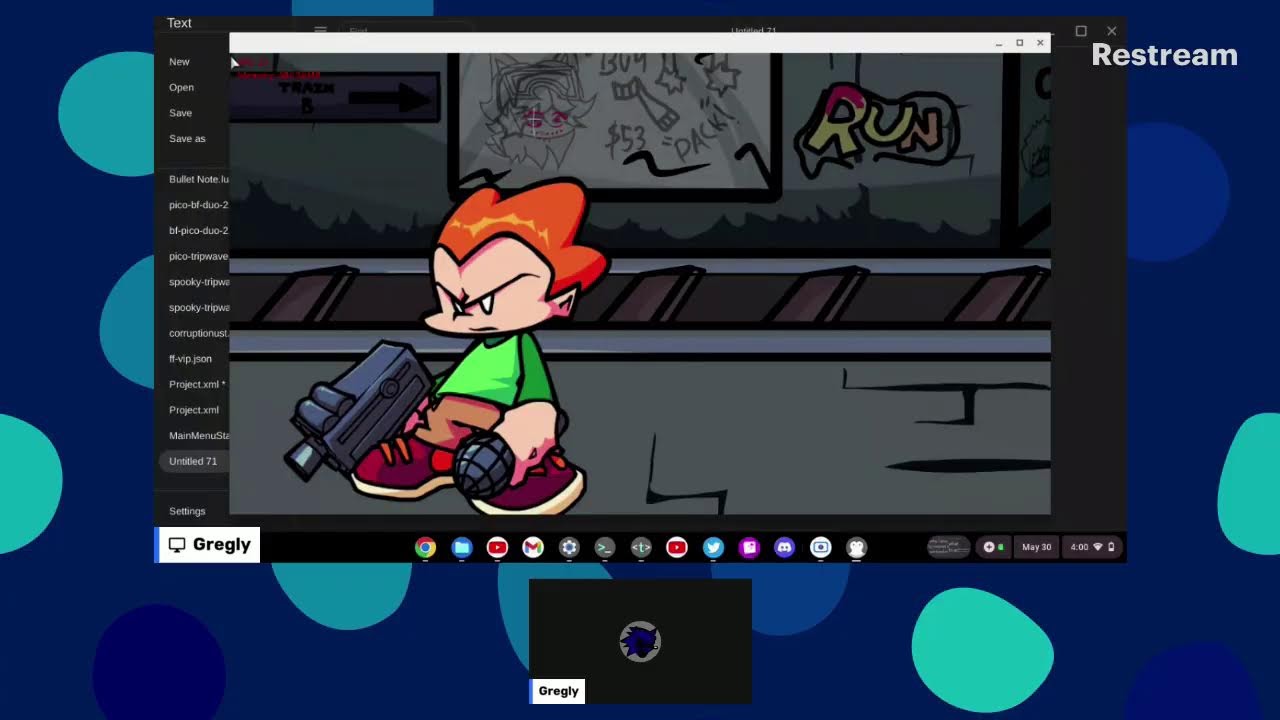Viewport: 1280px width, 720px height.
Task: Select the corruptionust file entry
Action: pyautogui.click(x=198, y=333)
